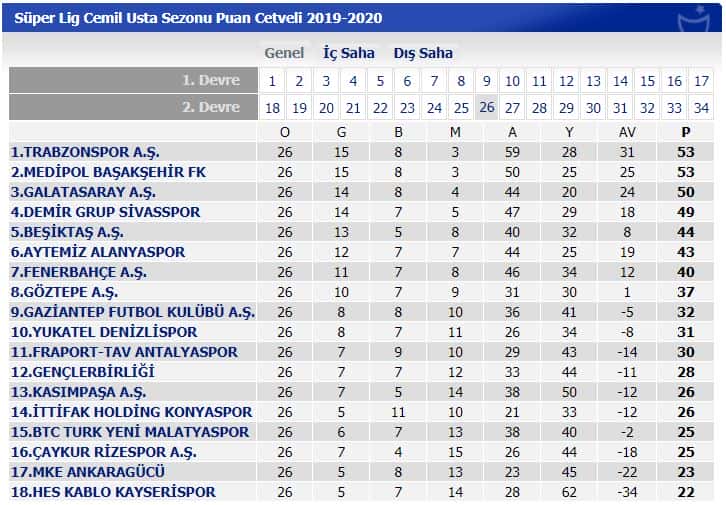
Task: Click the league logo icon in the header
Action: tap(694, 19)
